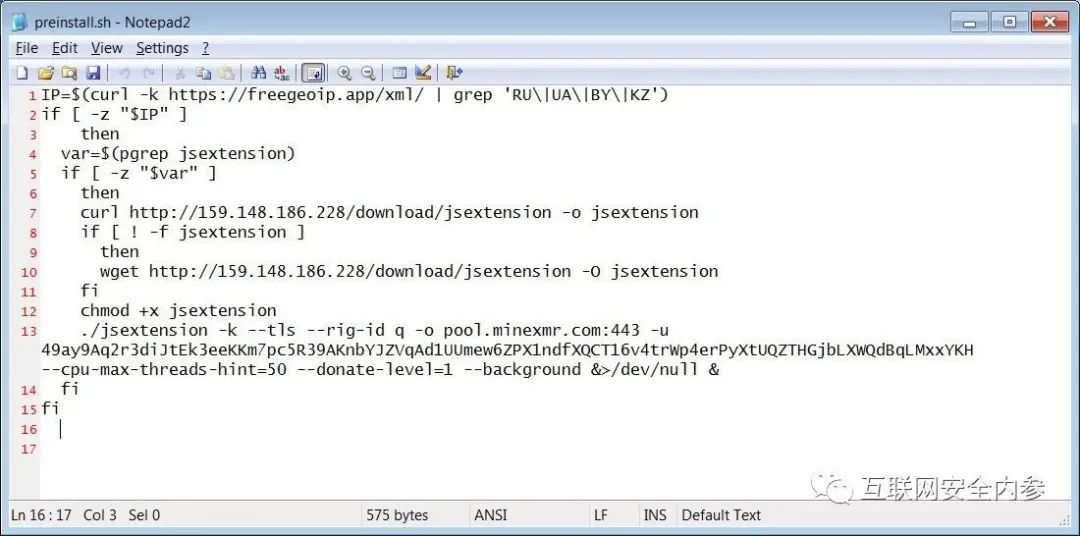Open Find with binoculars icon
The image size is (1080, 536).
[x=259, y=72]
